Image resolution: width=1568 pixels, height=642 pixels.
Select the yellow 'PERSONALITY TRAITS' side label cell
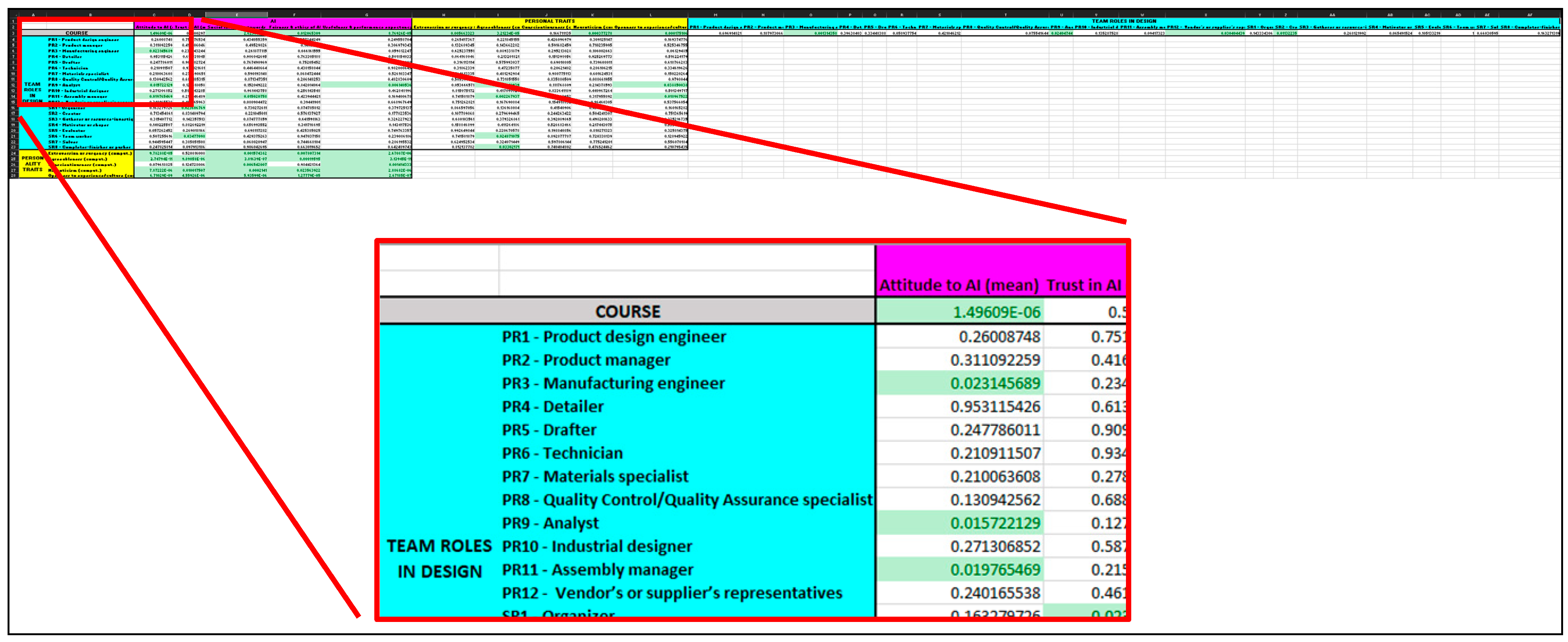point(32,164)
